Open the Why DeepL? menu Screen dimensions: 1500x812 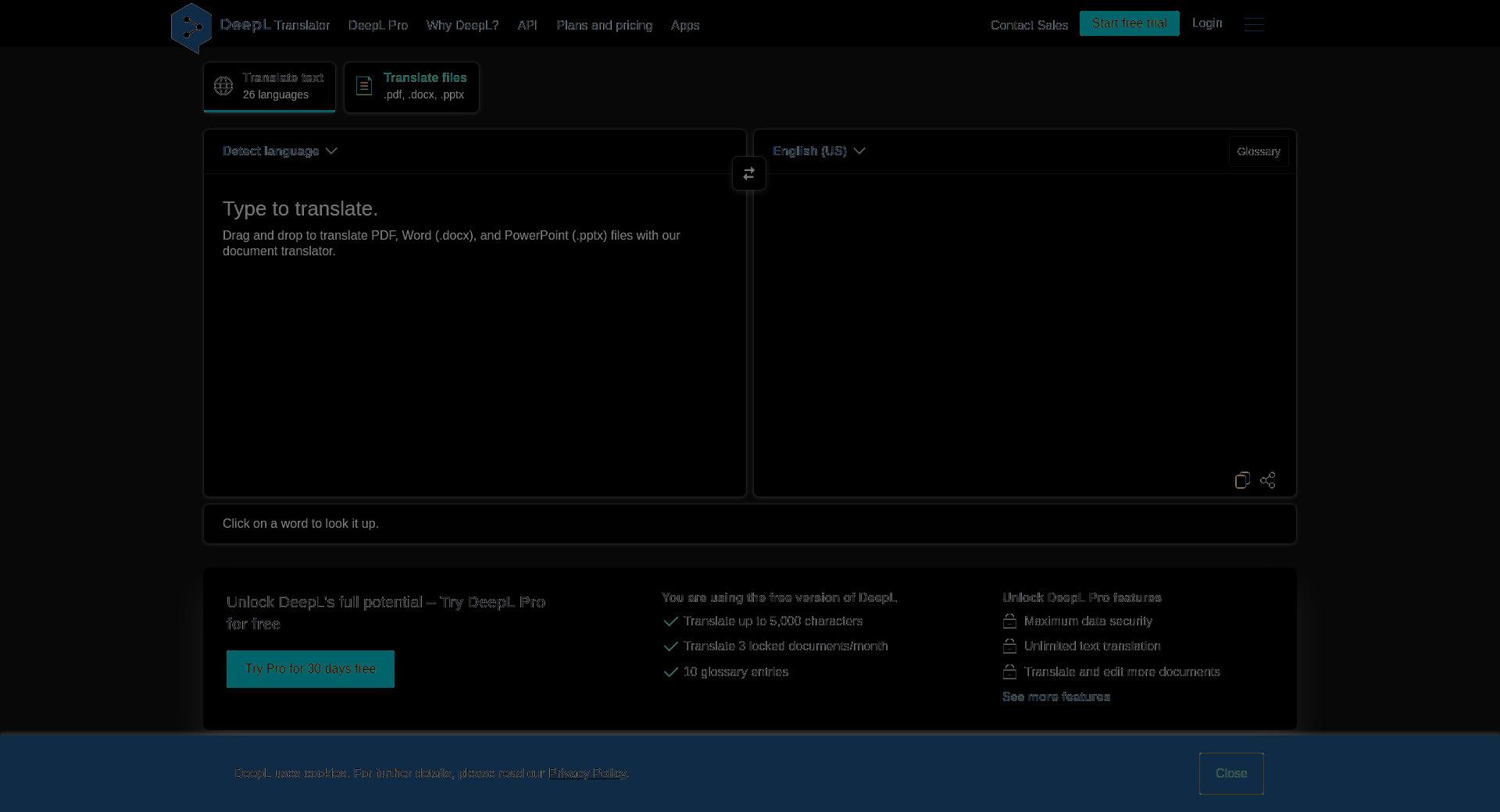tap(462, 25)
